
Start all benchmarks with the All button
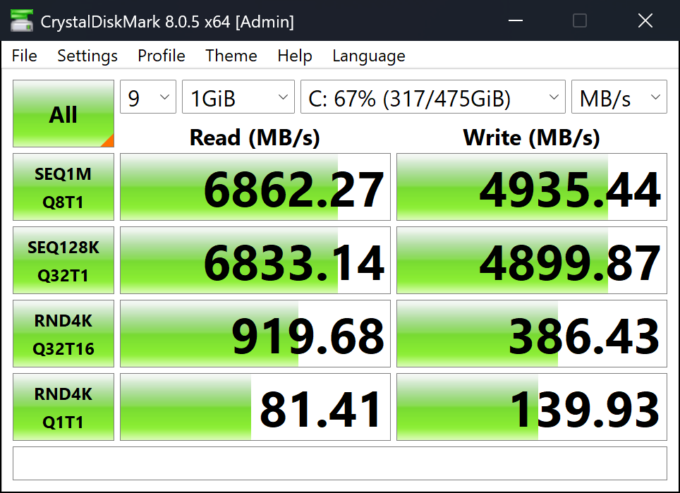[63, 114]
